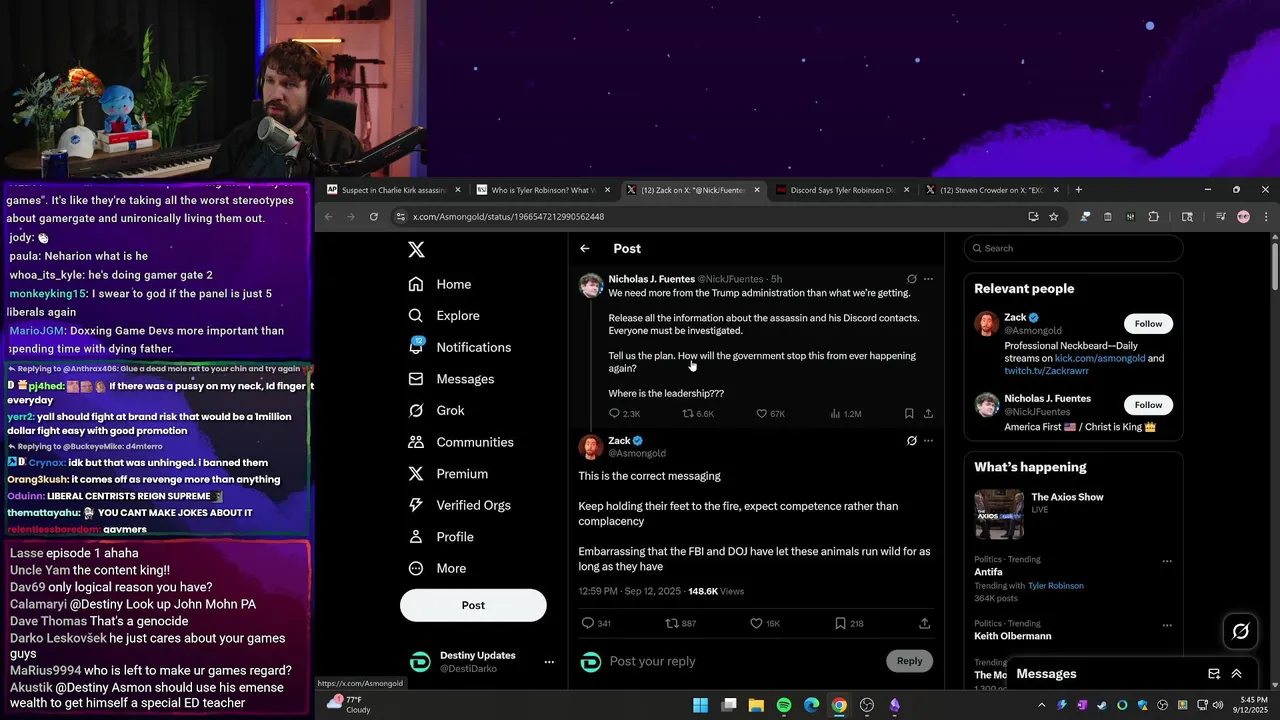Open the Grok icon on Zack's post

[x=911, y=440]
